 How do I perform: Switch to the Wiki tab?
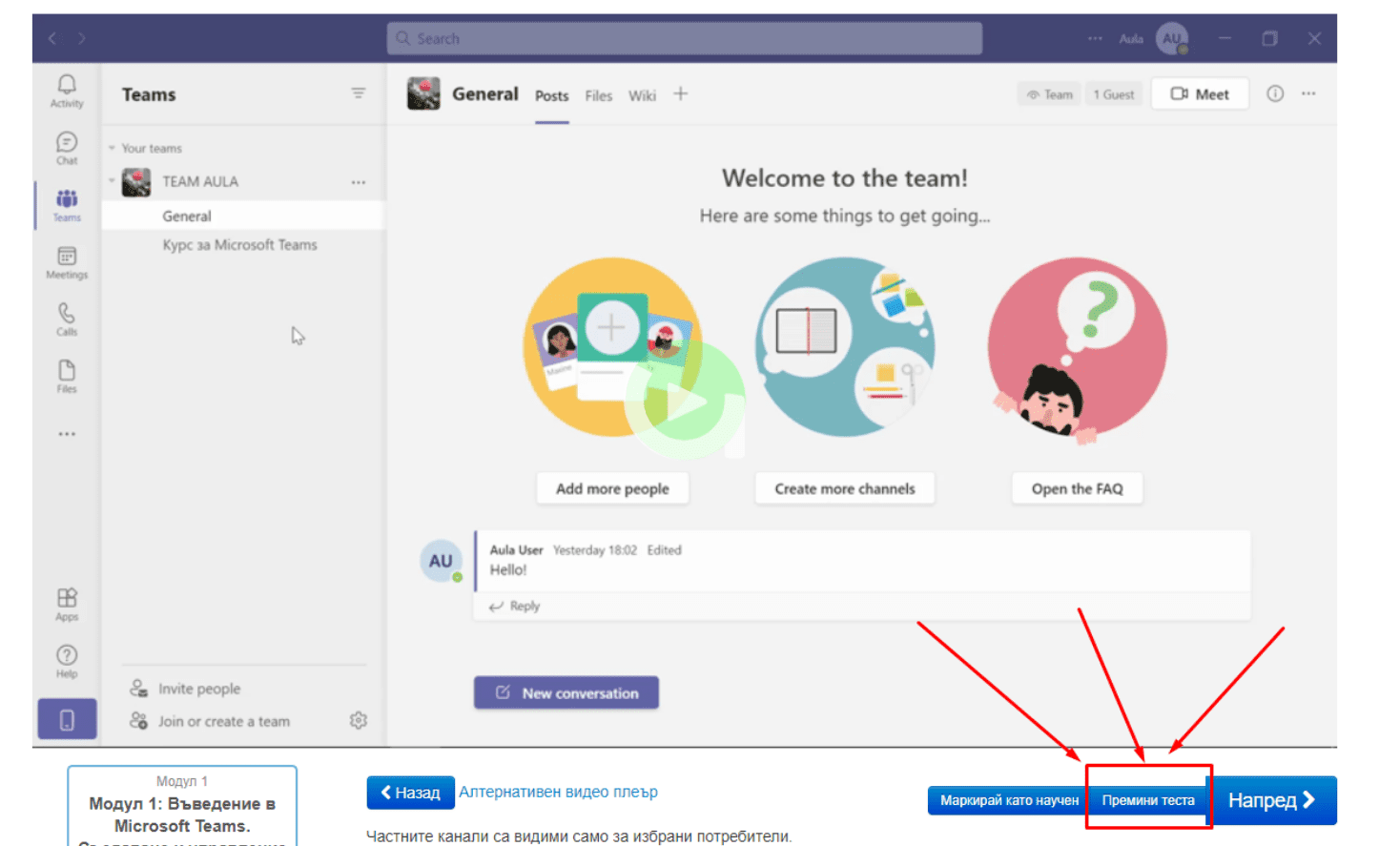tap(642, 95)
